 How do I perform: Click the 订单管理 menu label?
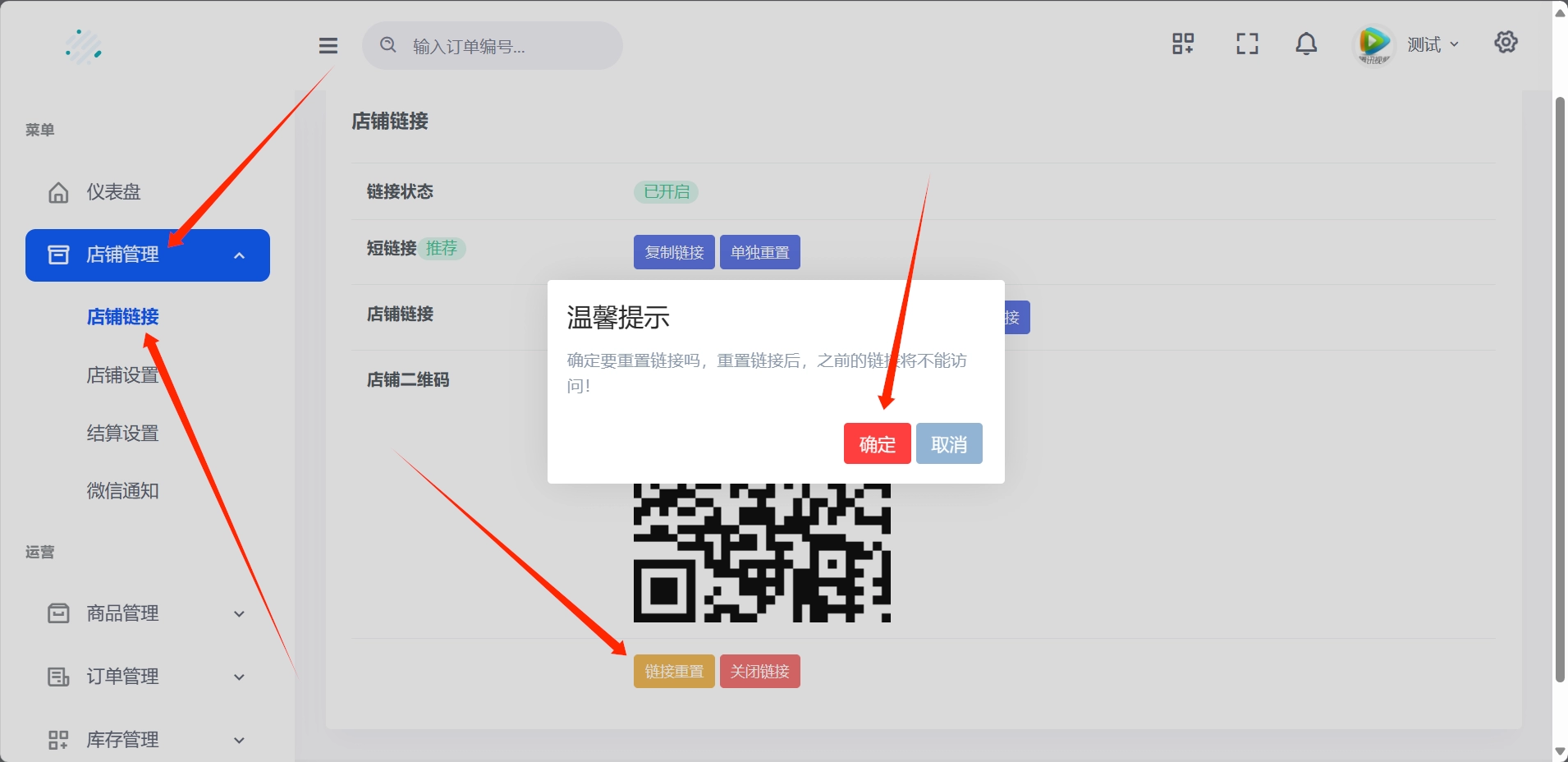[122, 677]
